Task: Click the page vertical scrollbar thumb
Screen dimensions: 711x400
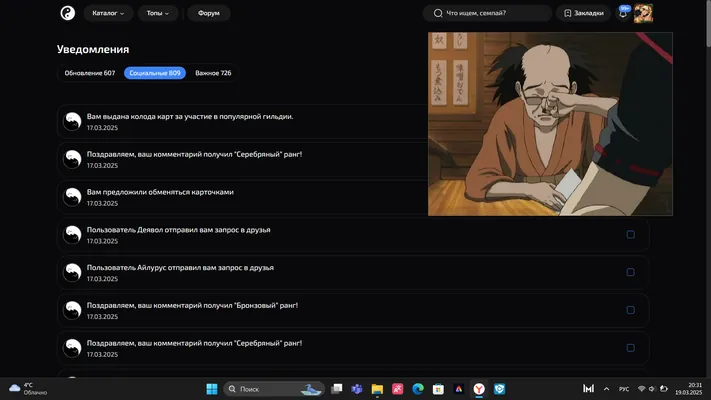Action: [708, 23]
